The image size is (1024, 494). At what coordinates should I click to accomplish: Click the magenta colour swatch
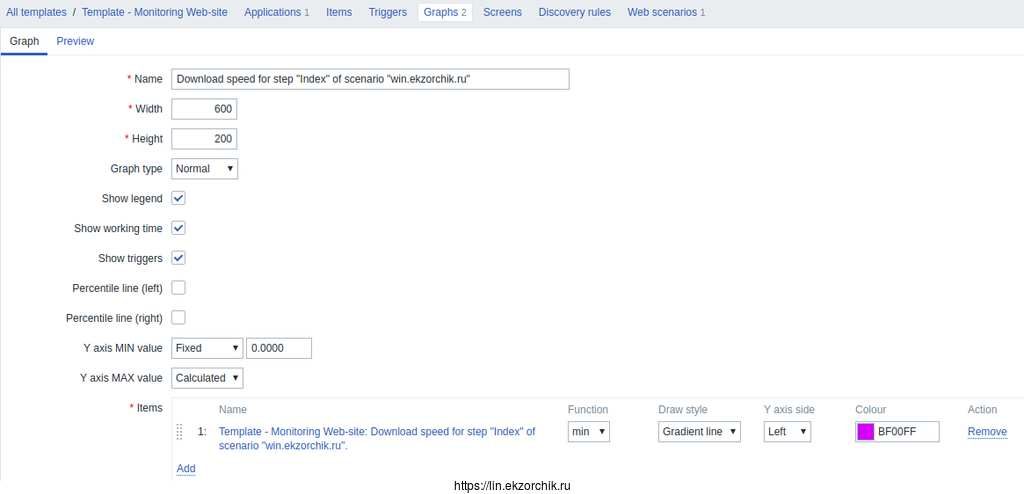(865, 432)
